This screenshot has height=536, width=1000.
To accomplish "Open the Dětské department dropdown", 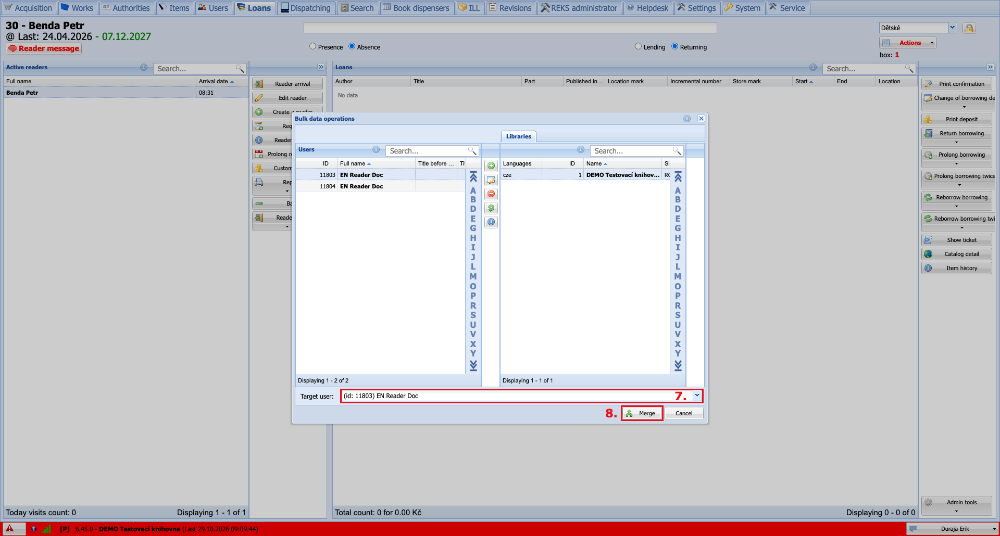I will pos(953,27).
